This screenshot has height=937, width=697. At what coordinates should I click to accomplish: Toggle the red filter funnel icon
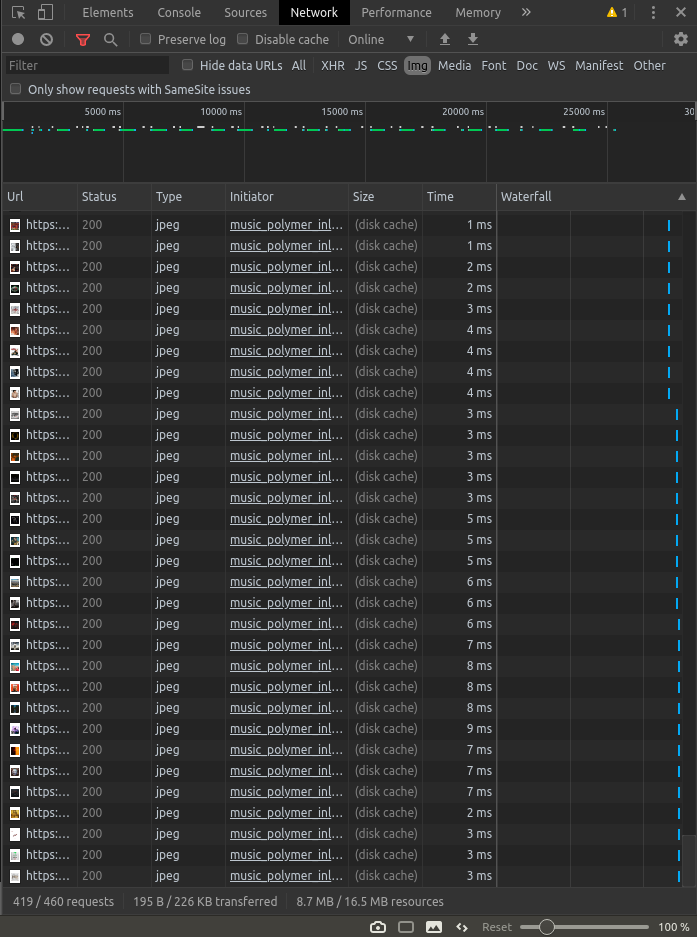point(83,40)
